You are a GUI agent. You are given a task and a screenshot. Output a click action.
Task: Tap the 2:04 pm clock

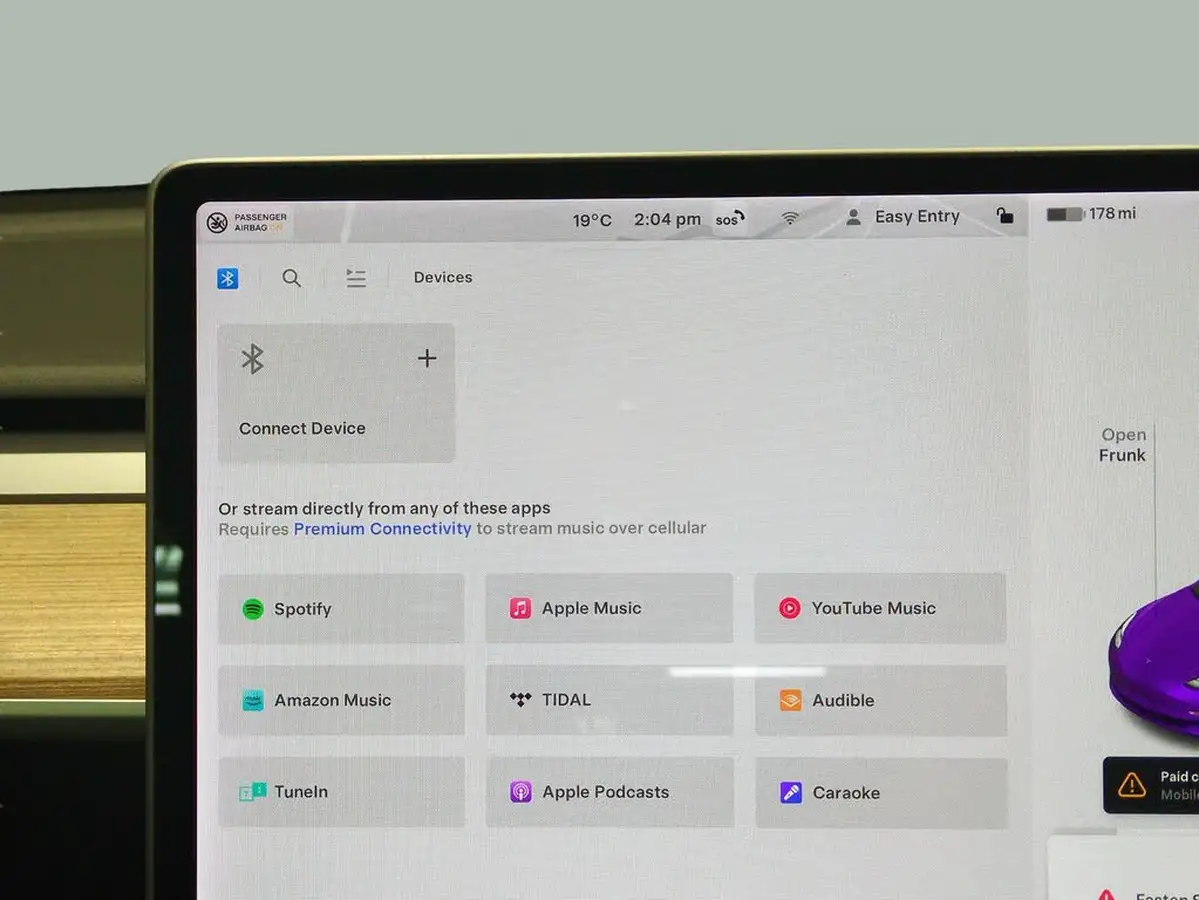pos(667,219)
